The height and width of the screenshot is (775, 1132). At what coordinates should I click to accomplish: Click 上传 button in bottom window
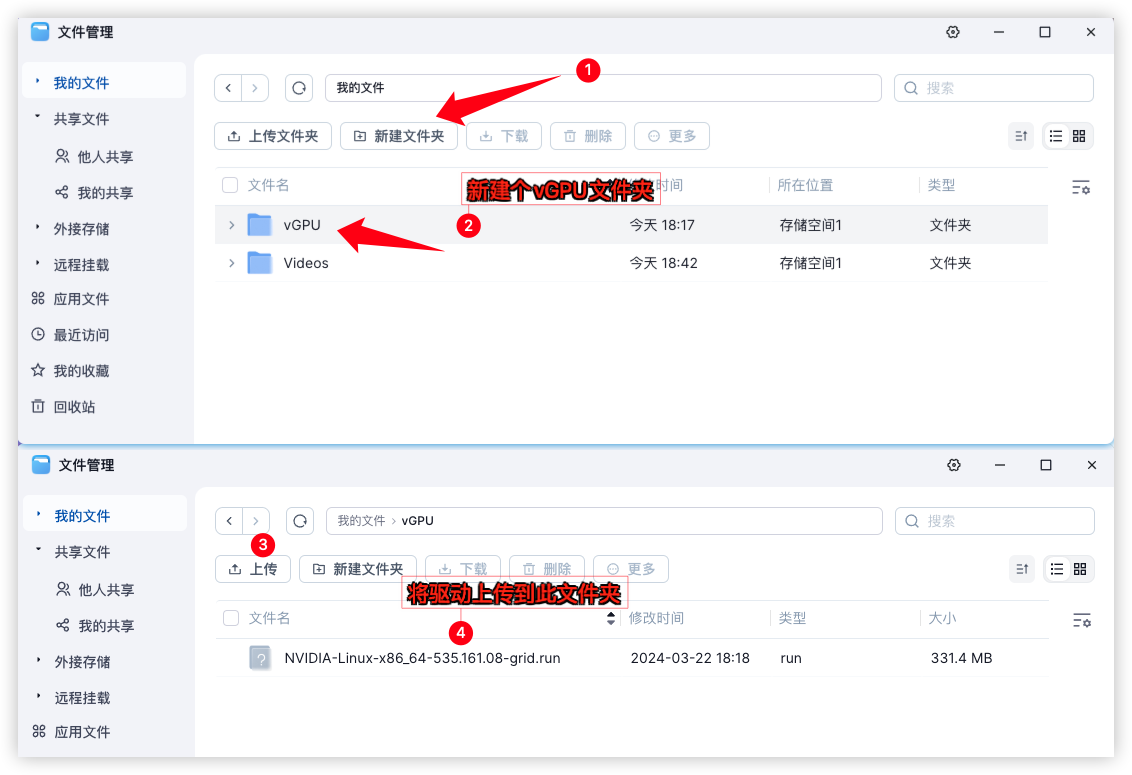(x=253, y=569)
